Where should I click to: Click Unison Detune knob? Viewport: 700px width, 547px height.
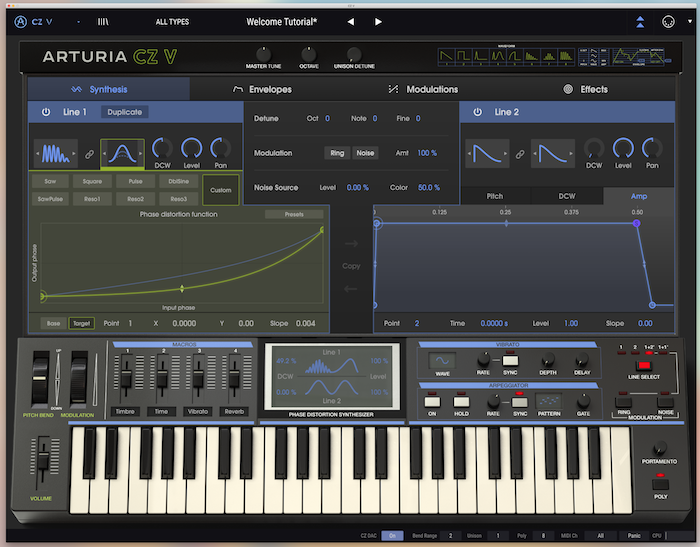pyautogui.click(x=354, y=54)
